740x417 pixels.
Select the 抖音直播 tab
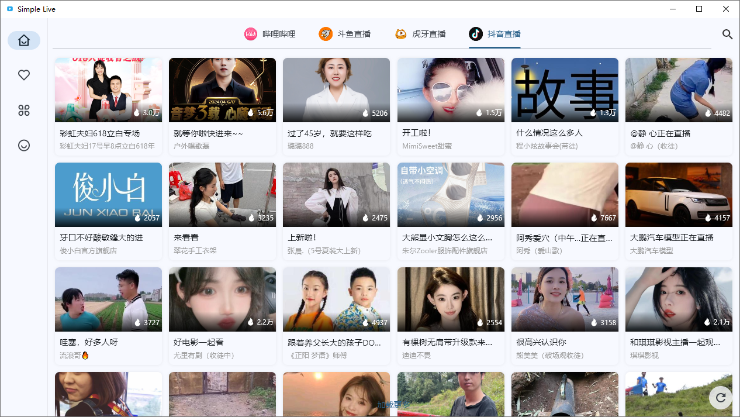tap(495, 34)
